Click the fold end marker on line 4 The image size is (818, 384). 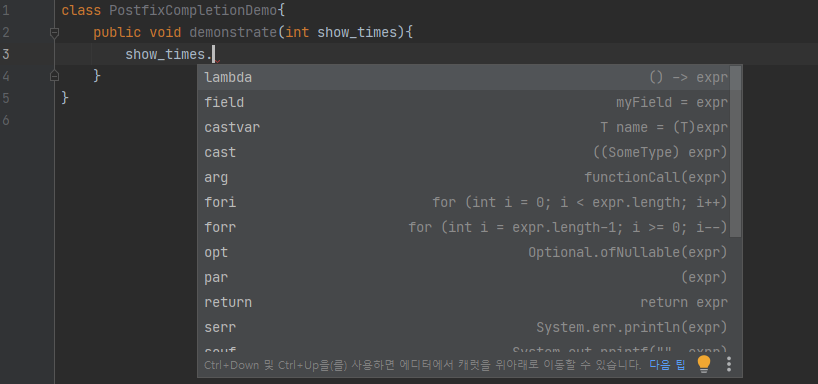pos(54,76)
